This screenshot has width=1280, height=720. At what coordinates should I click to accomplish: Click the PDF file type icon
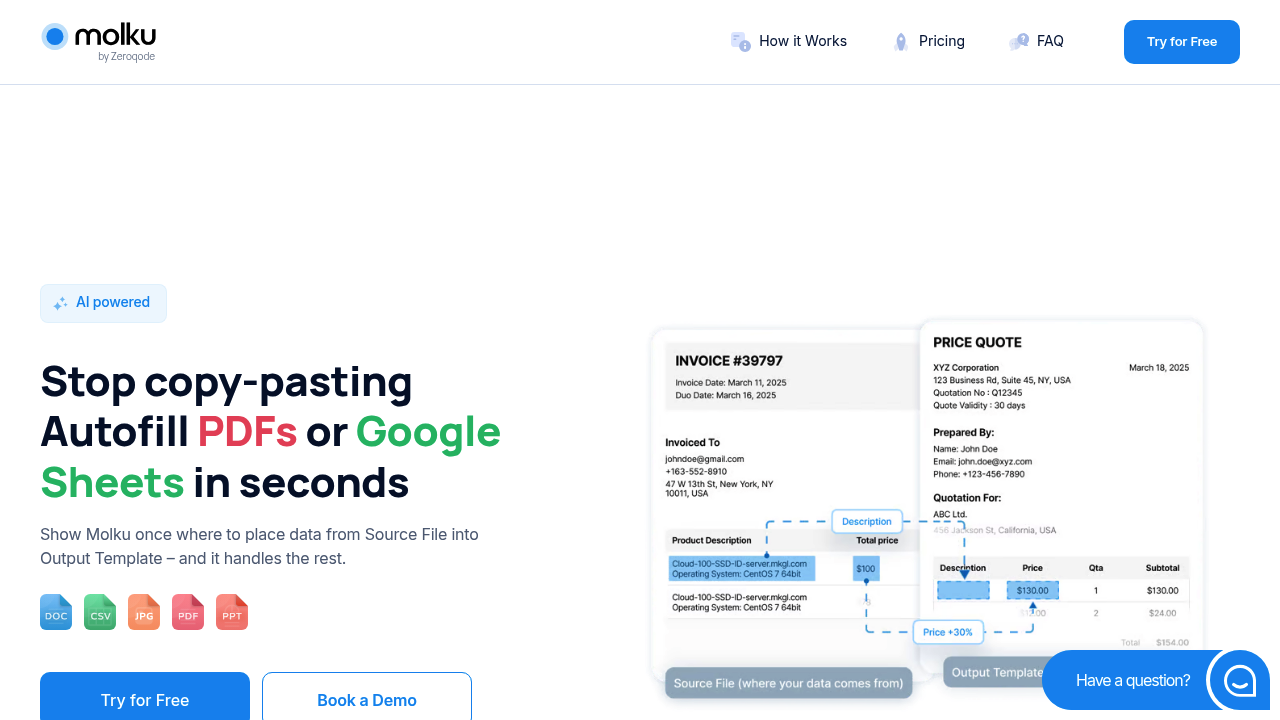pyautogui.click(x=188, y=612)
